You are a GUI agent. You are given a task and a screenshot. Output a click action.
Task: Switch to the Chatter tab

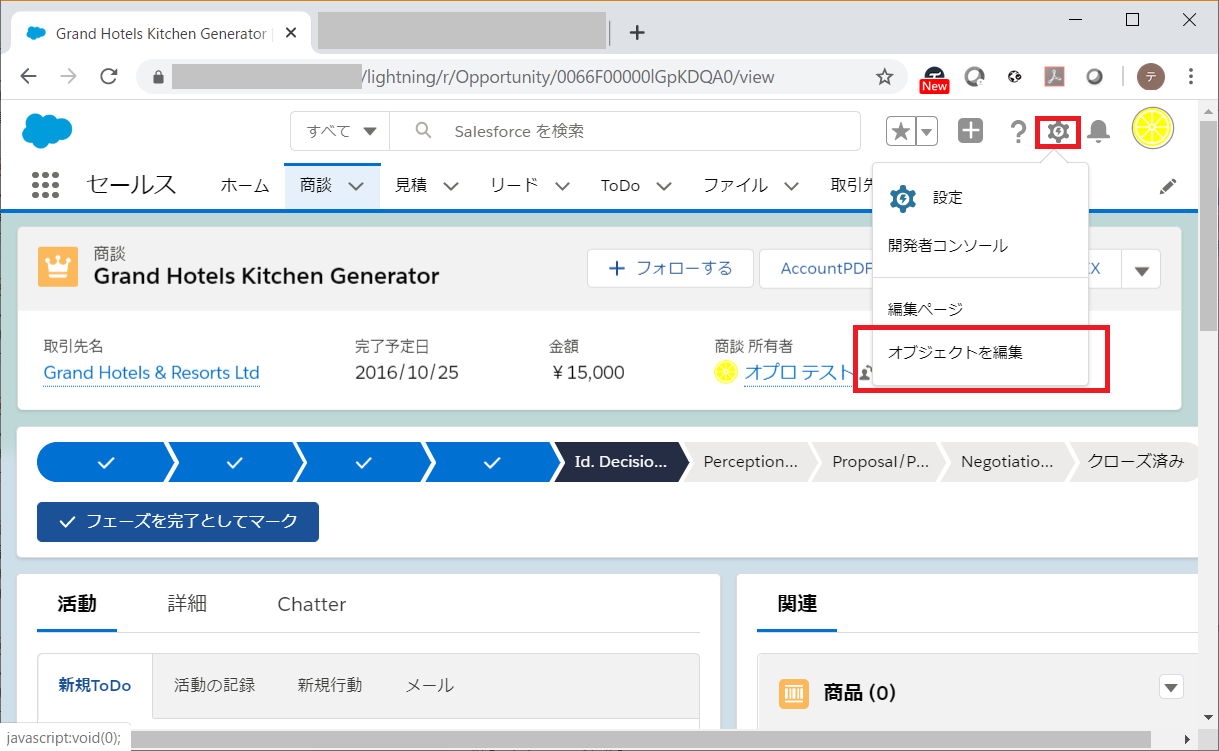(312, 604)
